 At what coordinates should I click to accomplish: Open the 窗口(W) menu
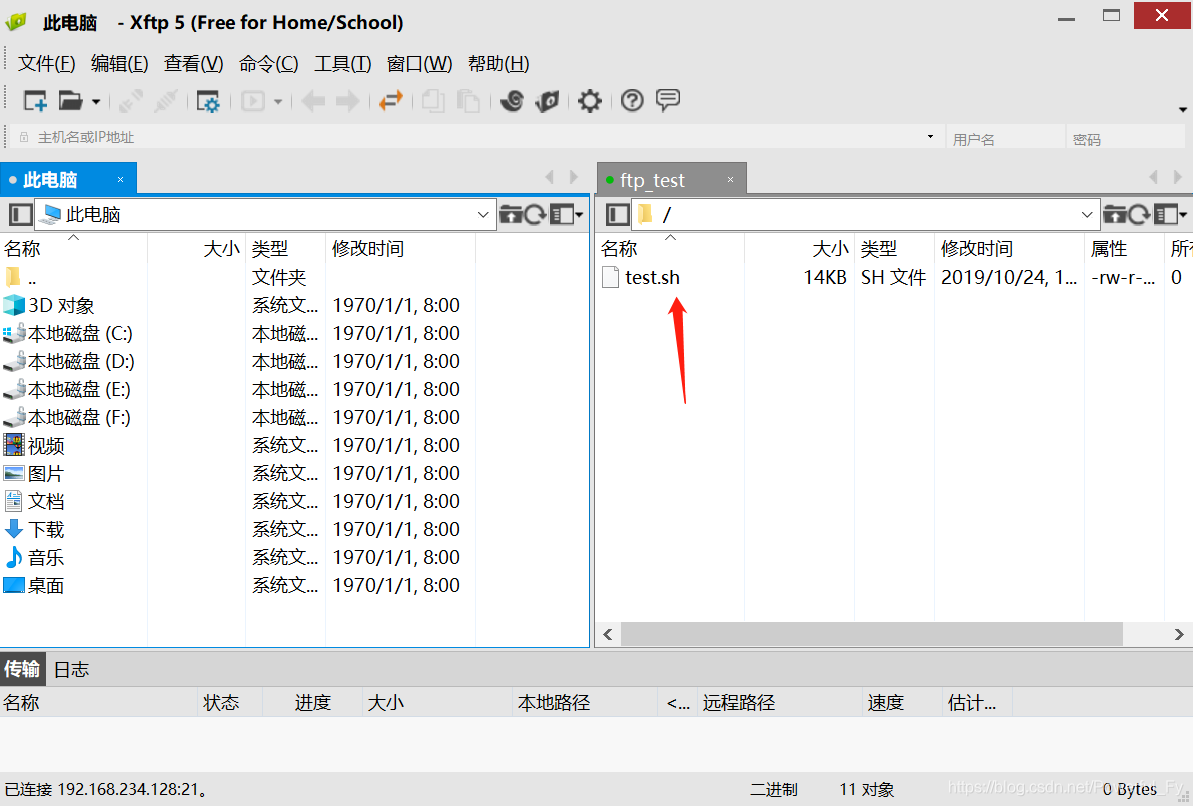click(419, 63)
